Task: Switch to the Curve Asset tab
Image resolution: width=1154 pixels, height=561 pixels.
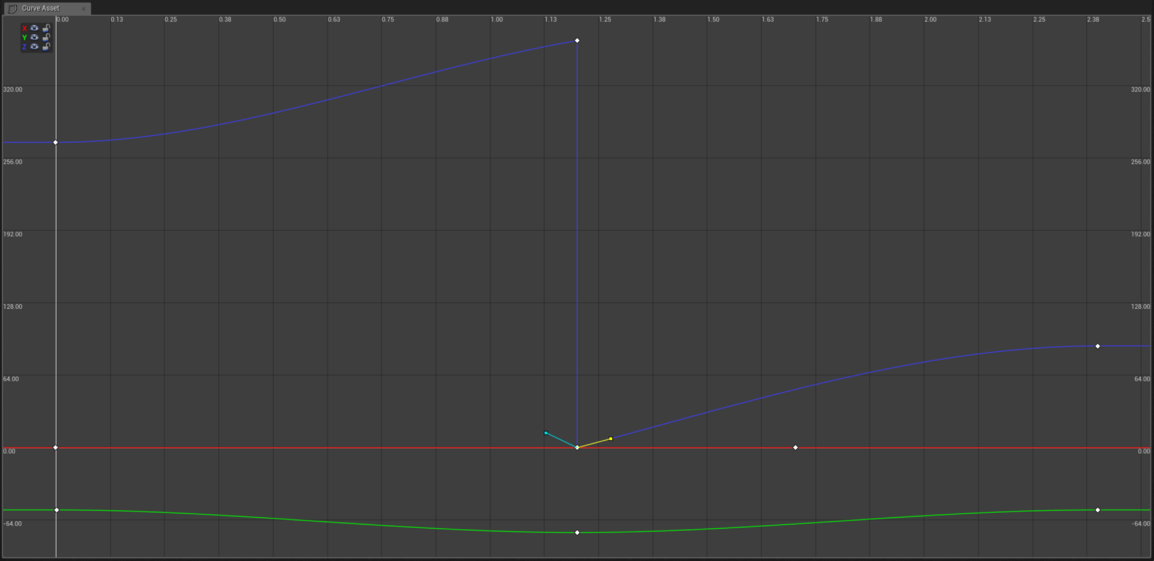Action: (x=46, y=8)
